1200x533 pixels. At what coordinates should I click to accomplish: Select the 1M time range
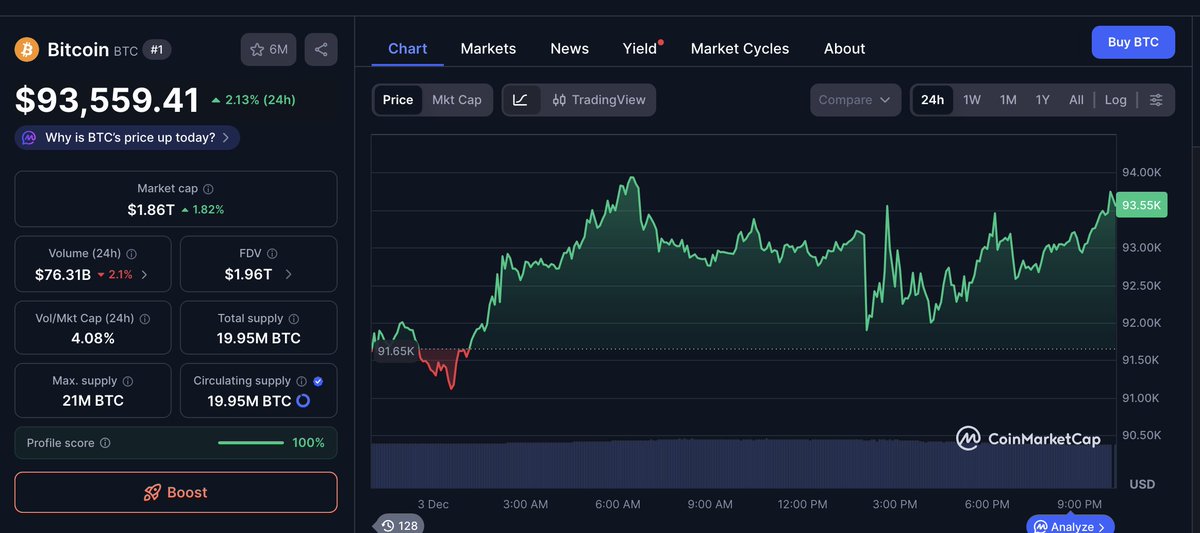pyautogui.click(x=1008, y=100)
